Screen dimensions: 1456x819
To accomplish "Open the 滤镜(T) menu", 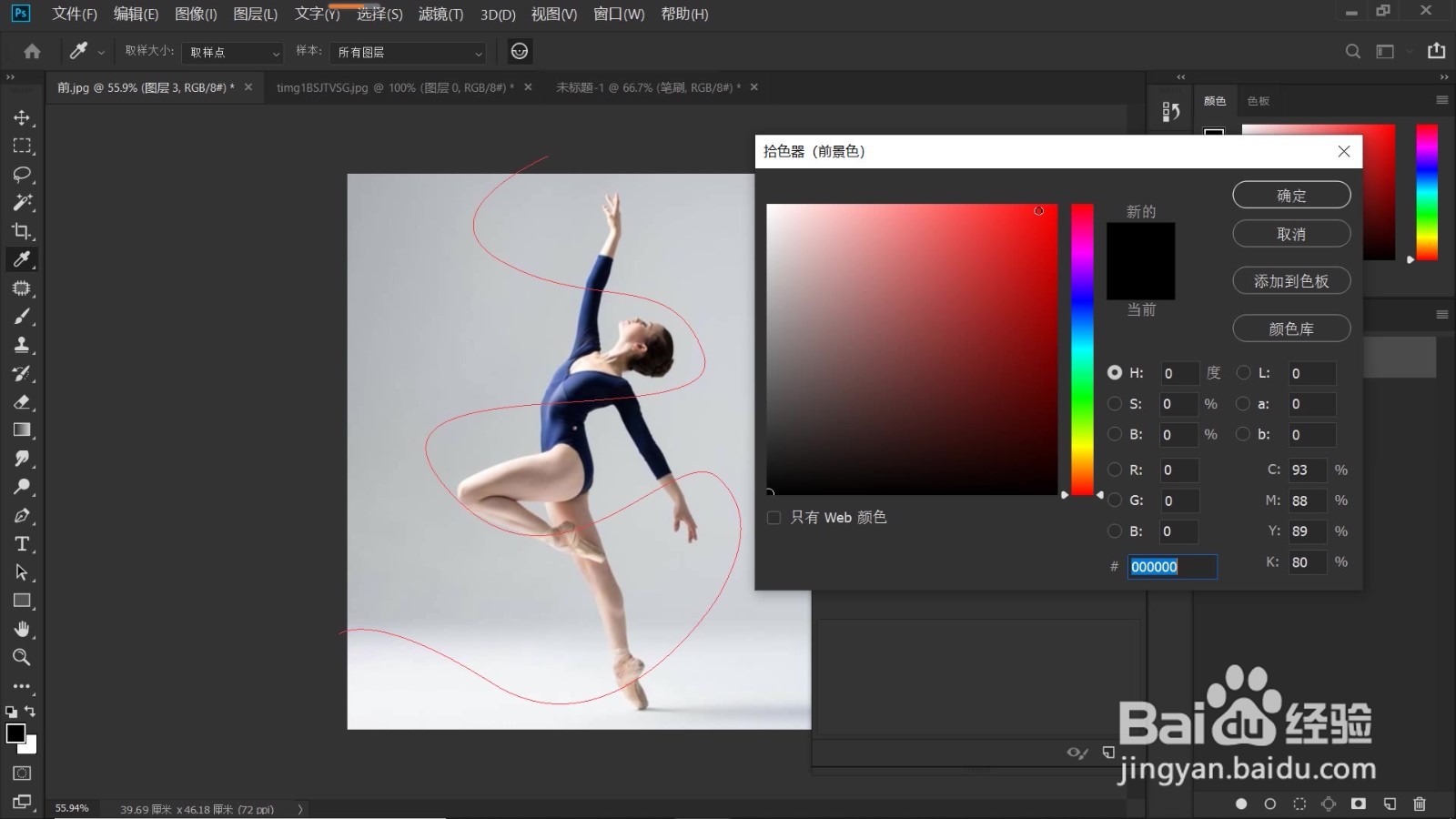I will [440, 14].
